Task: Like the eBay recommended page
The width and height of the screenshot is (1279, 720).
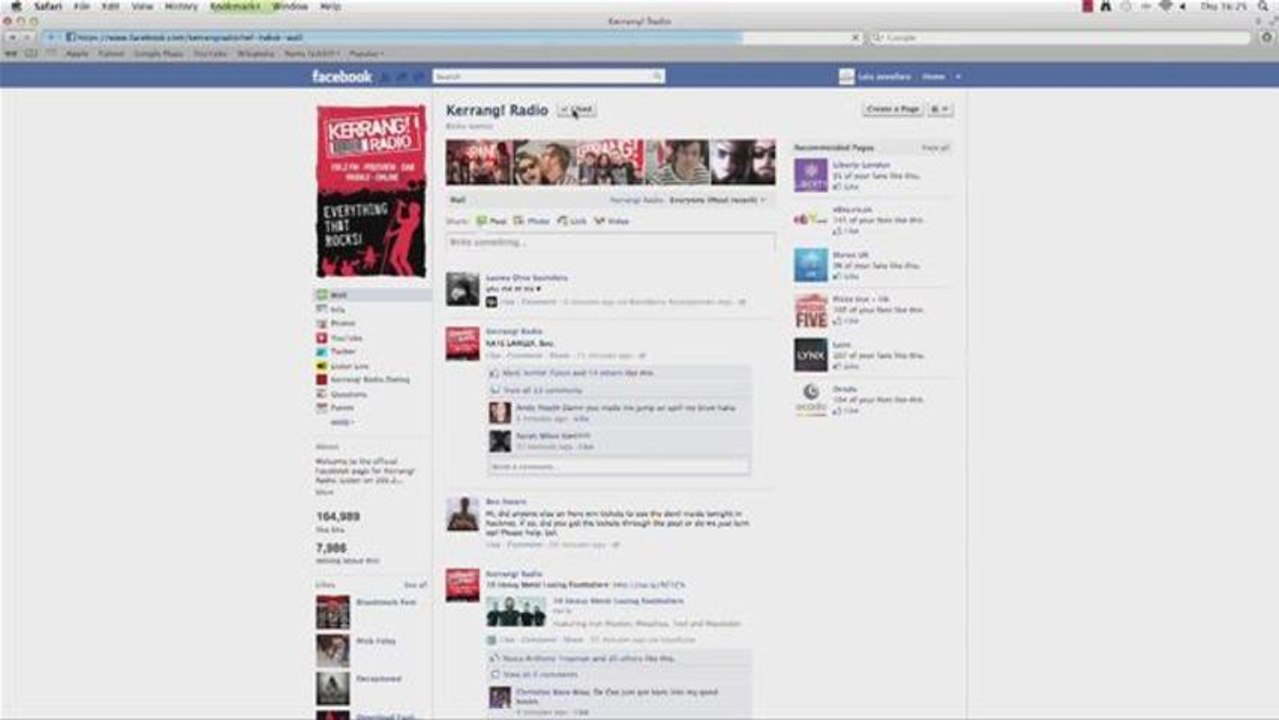Action: click(x=846, y=231)
